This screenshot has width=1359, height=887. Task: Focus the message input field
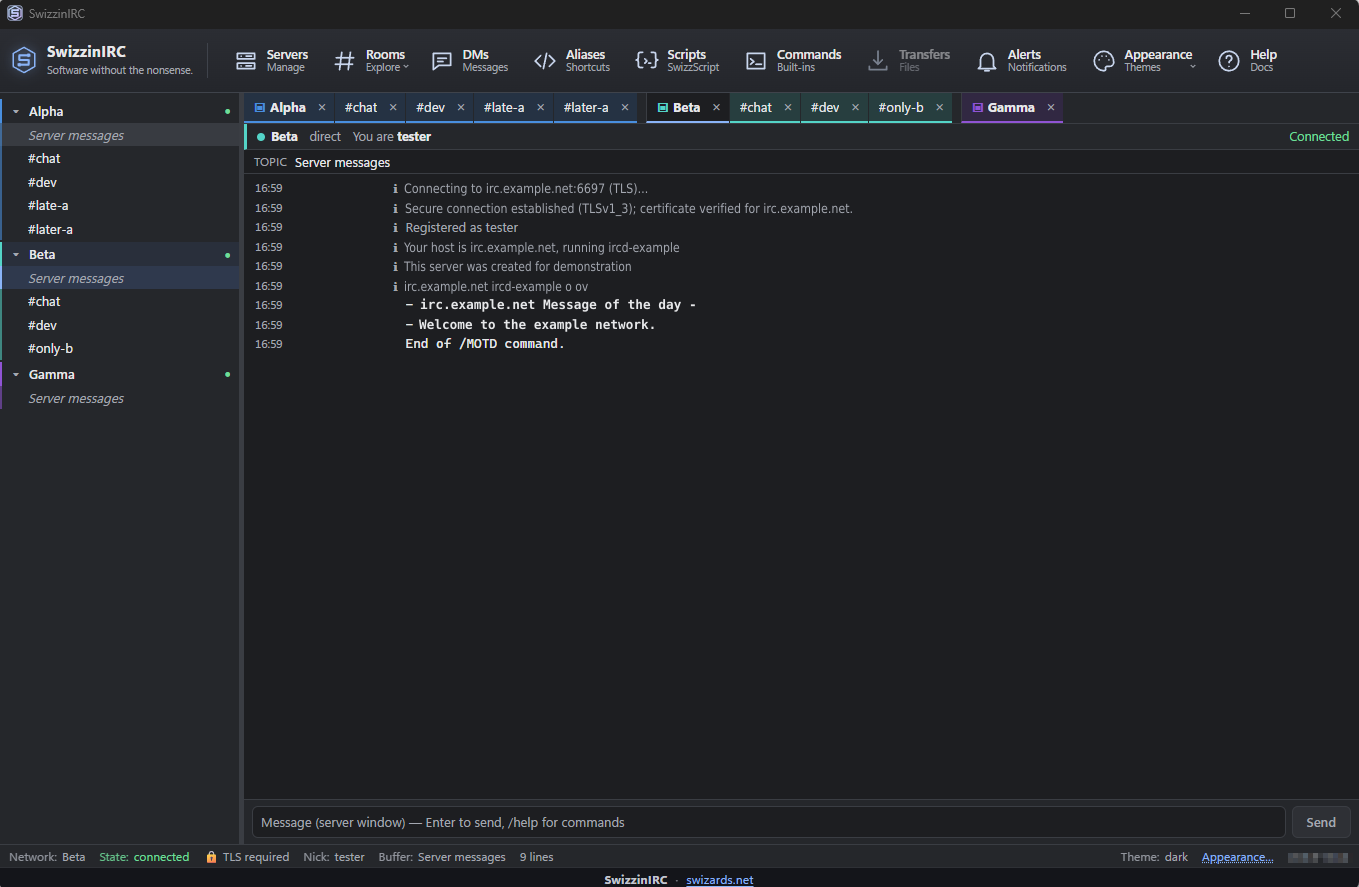(768, 822)
